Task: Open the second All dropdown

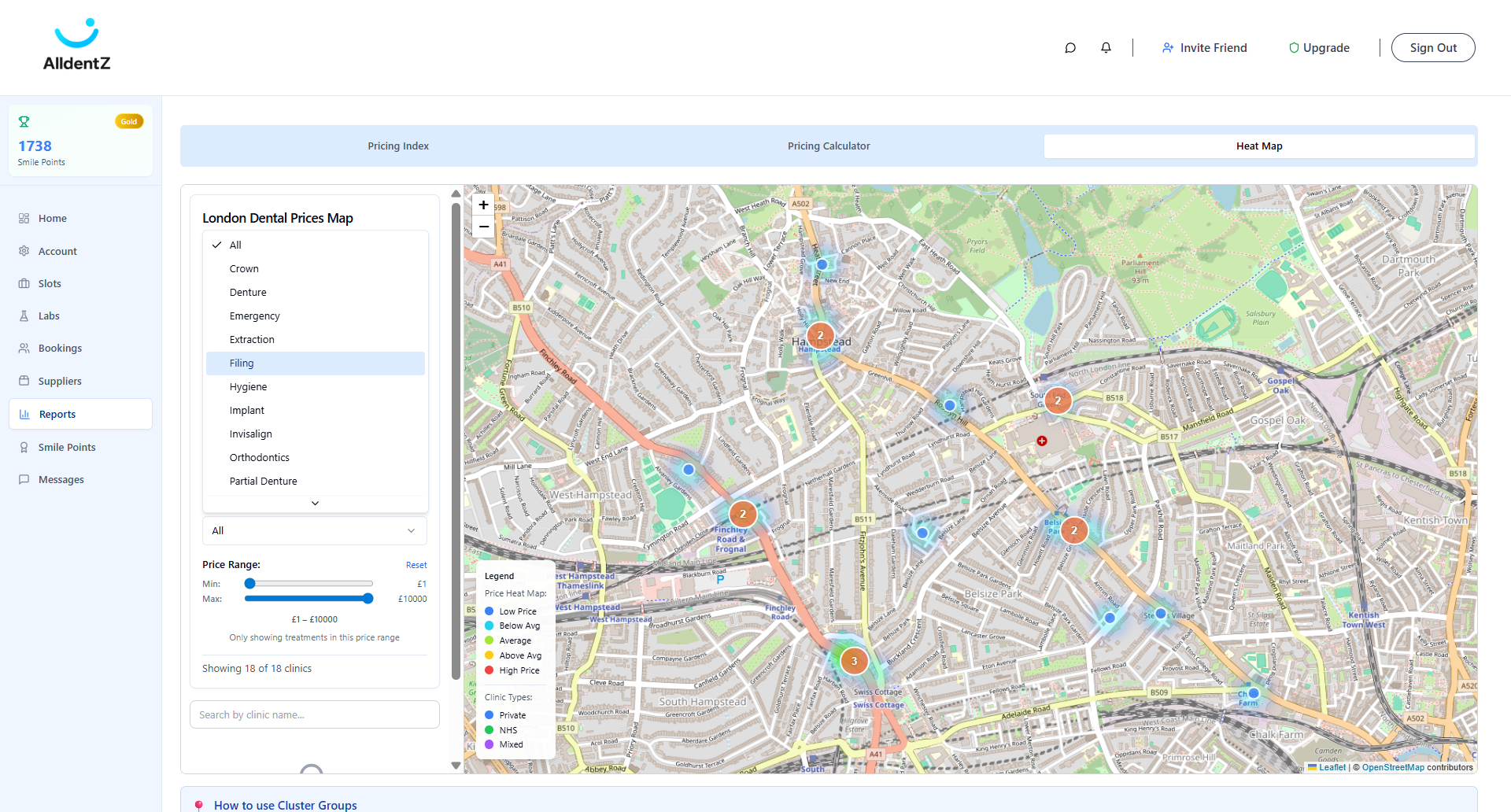Action: [x=315, y=531]
